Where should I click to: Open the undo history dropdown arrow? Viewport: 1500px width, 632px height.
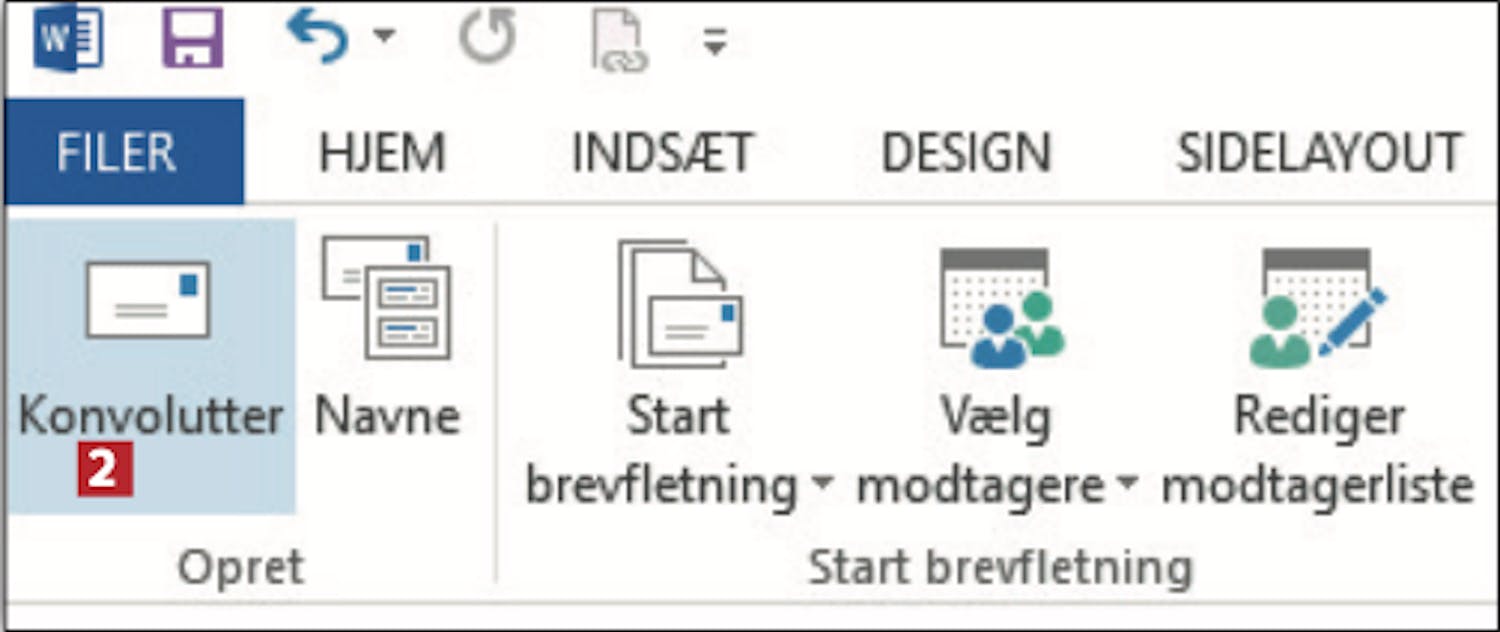pos(384,37)
